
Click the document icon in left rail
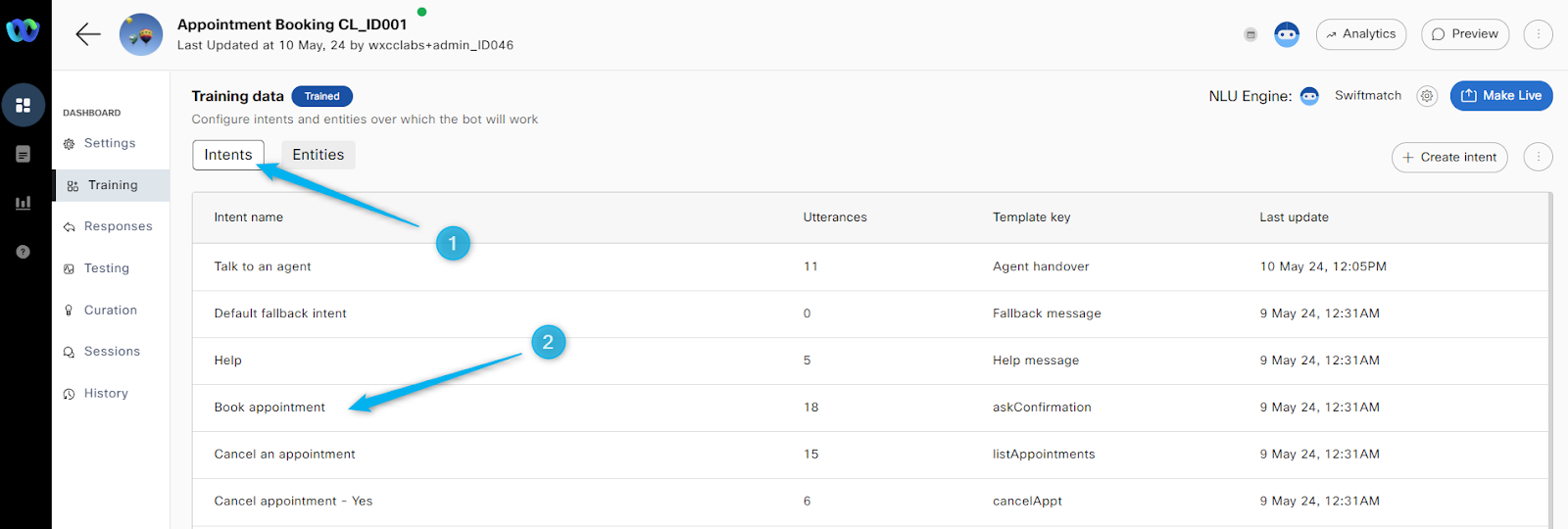click(24, 154)
